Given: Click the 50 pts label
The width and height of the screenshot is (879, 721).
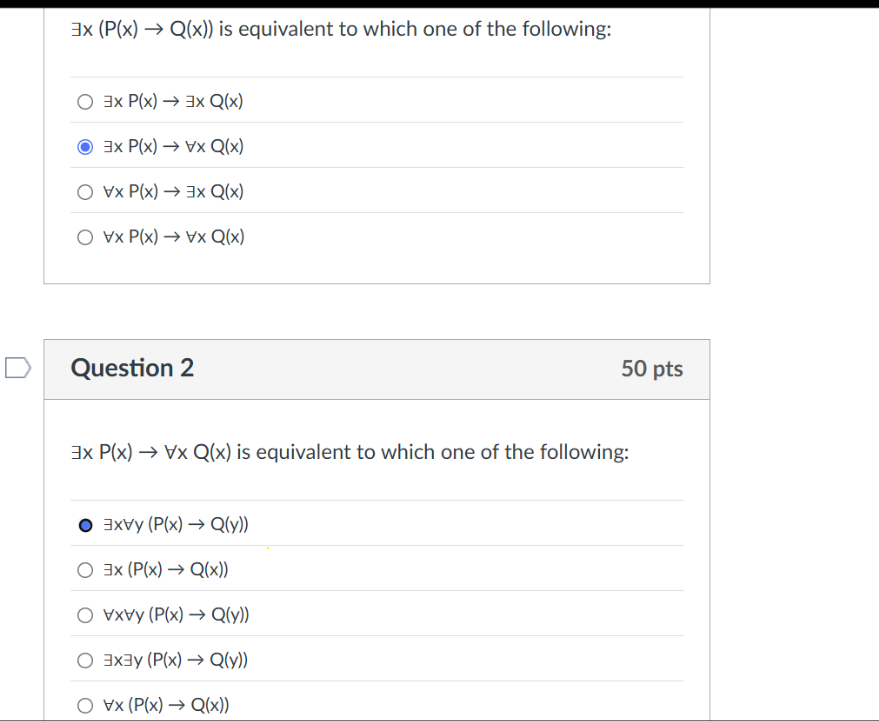Looking at the screenshot, I should pyautogui.click(x=652, y=369).
